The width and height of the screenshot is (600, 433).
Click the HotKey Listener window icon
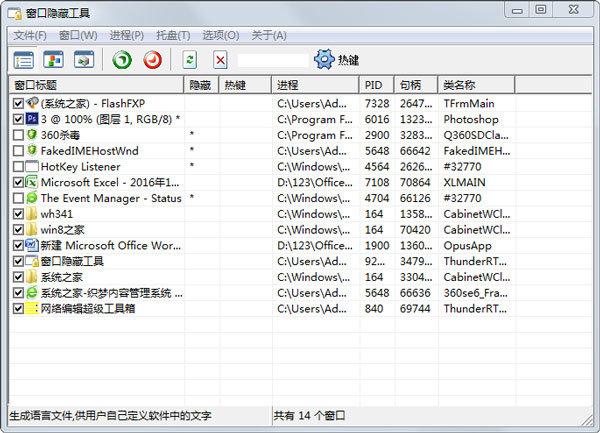32,166
